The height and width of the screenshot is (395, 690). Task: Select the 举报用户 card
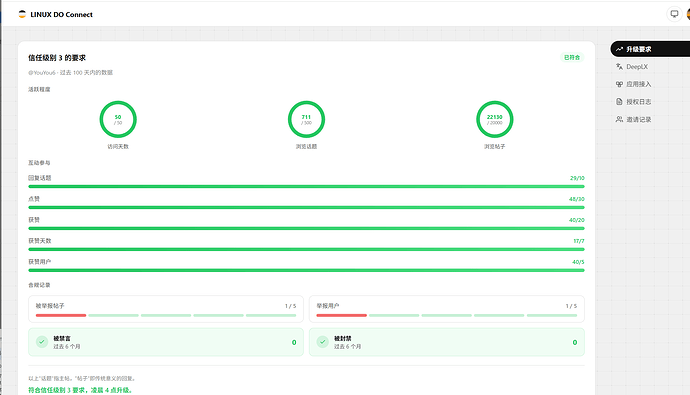click(447, 309)
